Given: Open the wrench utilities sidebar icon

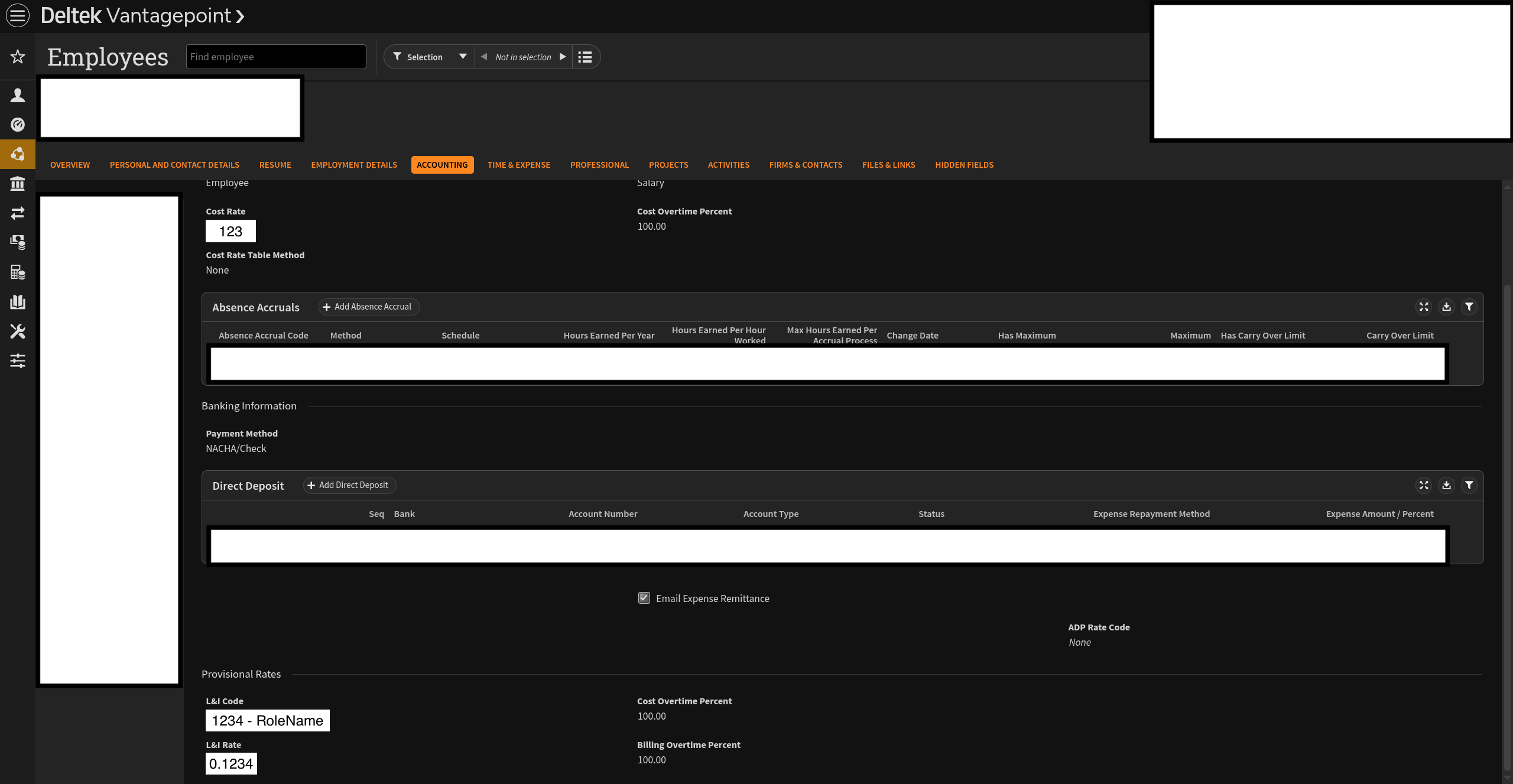Looking at the screenshot, I should 18,331.
